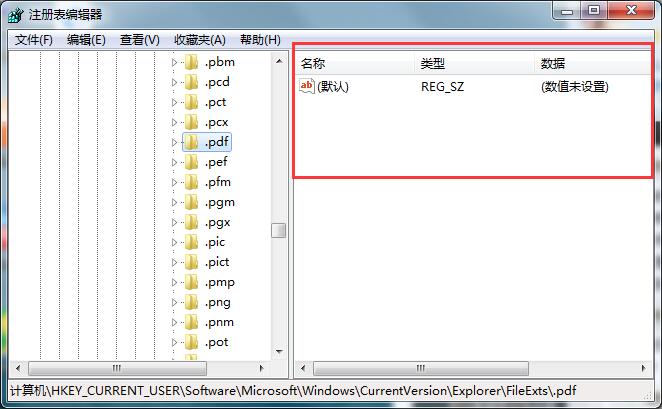The height and width of the screenshot is (409, 662).
Task: Open the 查看(V) menu
Action: 139,39
